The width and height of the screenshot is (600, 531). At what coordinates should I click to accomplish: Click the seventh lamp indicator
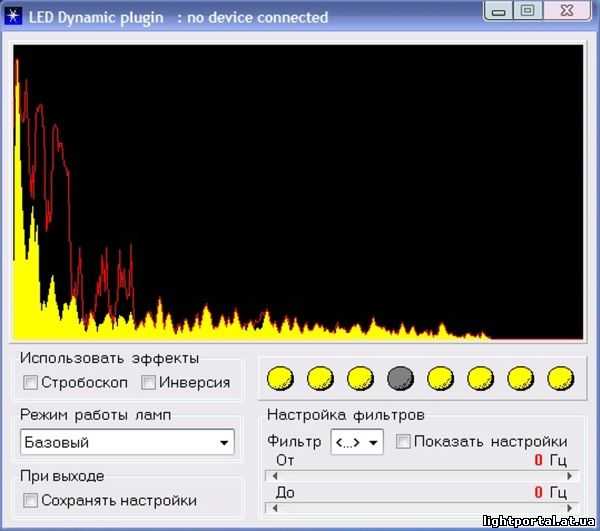pos(520,378)
